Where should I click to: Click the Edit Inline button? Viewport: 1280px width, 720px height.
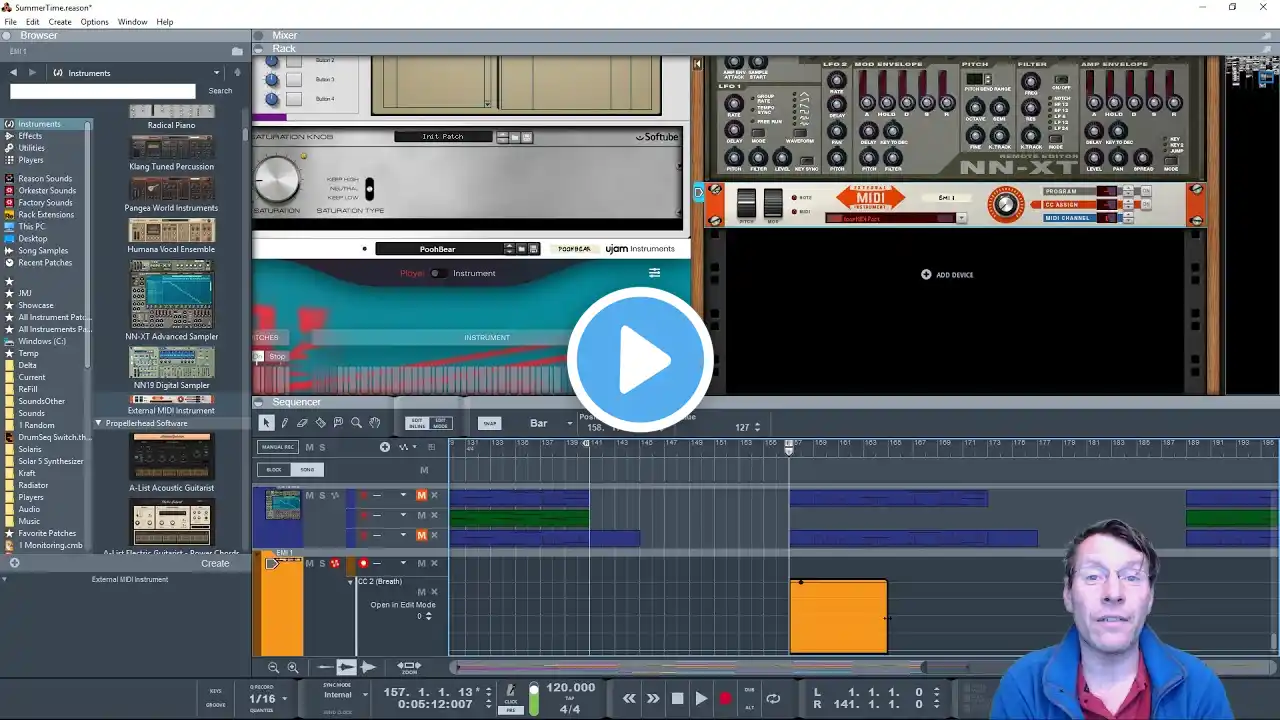pyautogui.click(x=417, y=423)
